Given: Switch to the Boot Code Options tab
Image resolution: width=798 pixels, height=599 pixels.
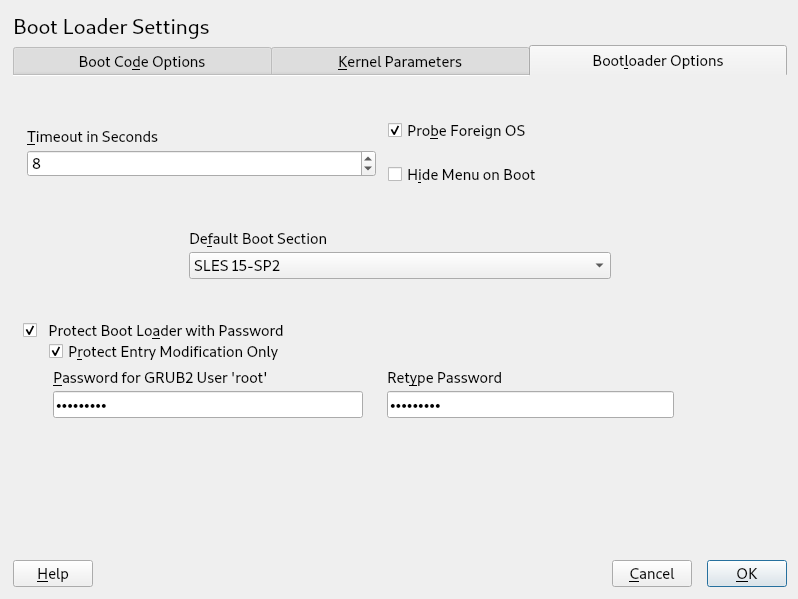Looking at the screenshot, I should pyautogui.click(x=142, y=61).
